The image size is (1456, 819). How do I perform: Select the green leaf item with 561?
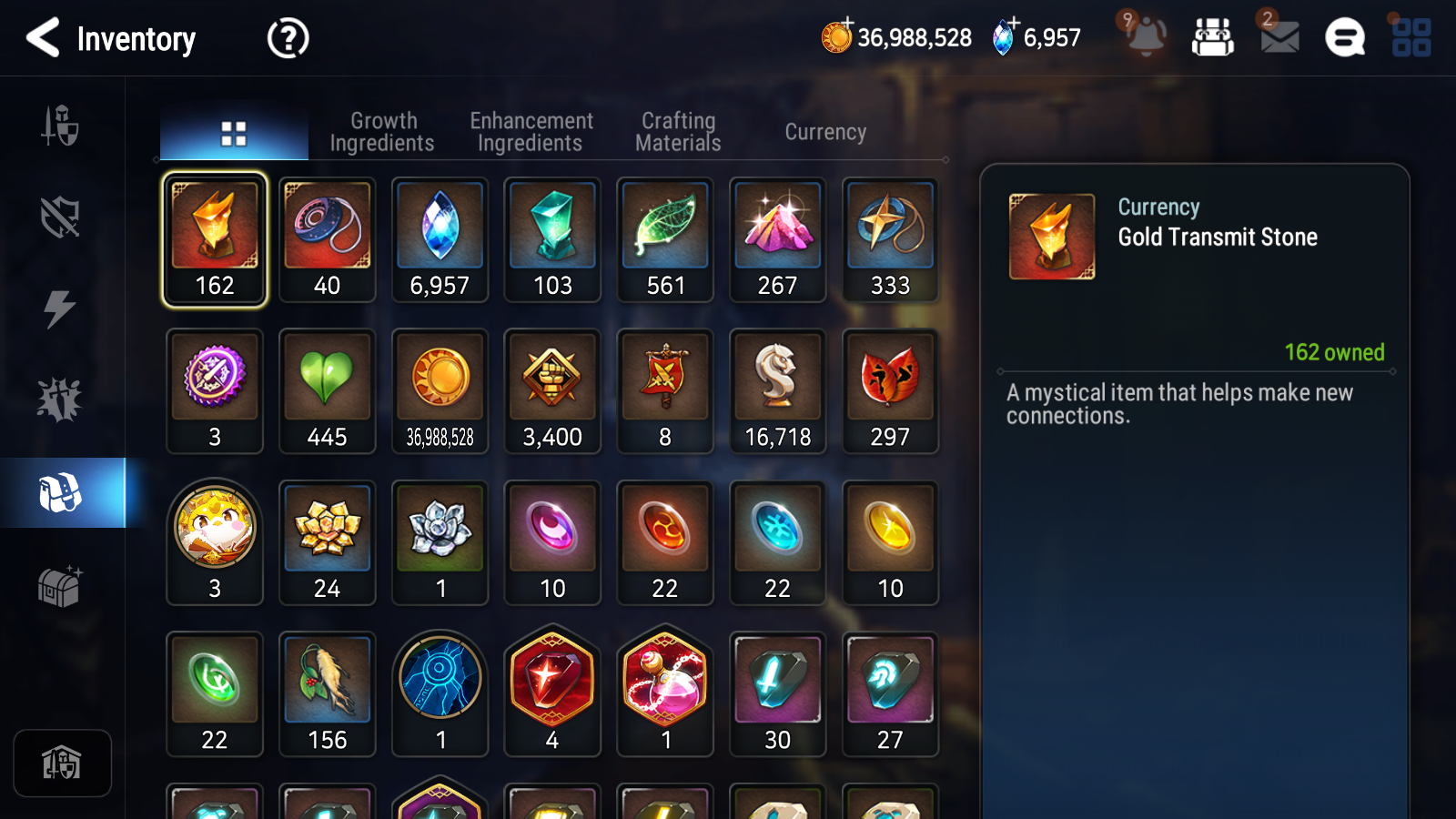(665, 240)
